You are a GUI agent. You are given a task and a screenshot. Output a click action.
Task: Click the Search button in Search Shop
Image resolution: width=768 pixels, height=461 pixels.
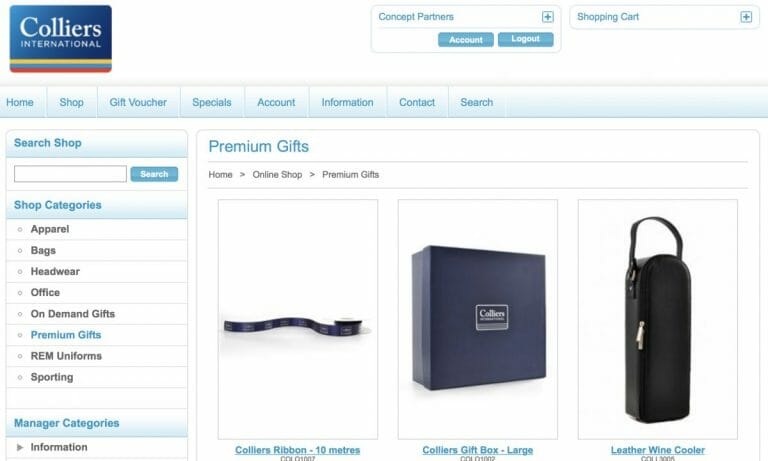[x=154, y=174]
